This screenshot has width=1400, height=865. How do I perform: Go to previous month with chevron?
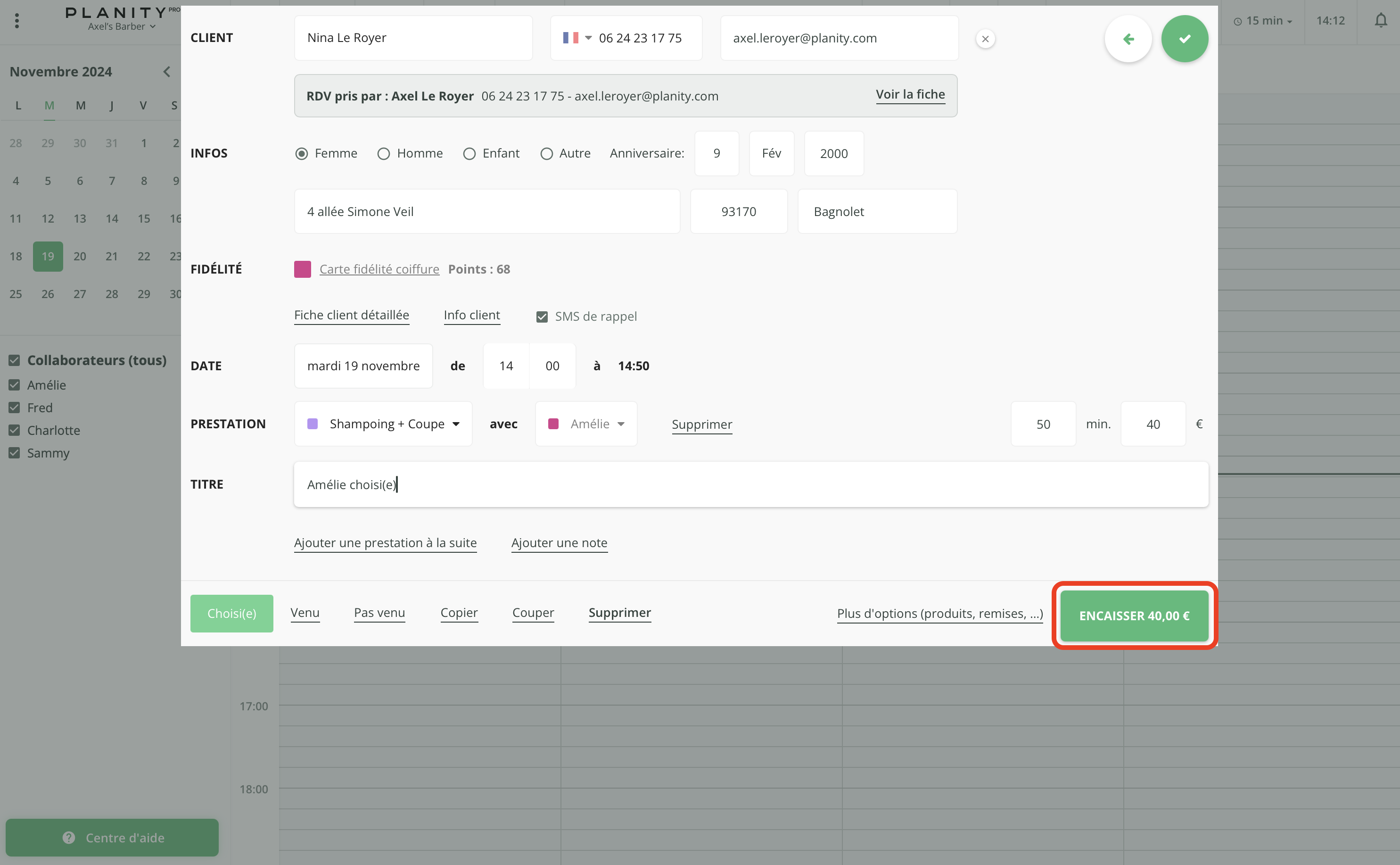(166, 72)
